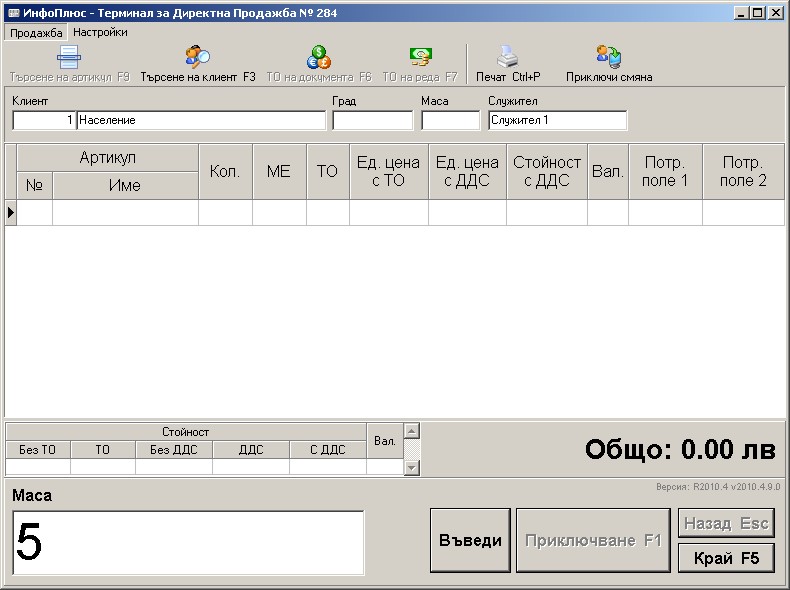Click the row discount money icon (F7)

pyautogui.click(x=421, y=57)
